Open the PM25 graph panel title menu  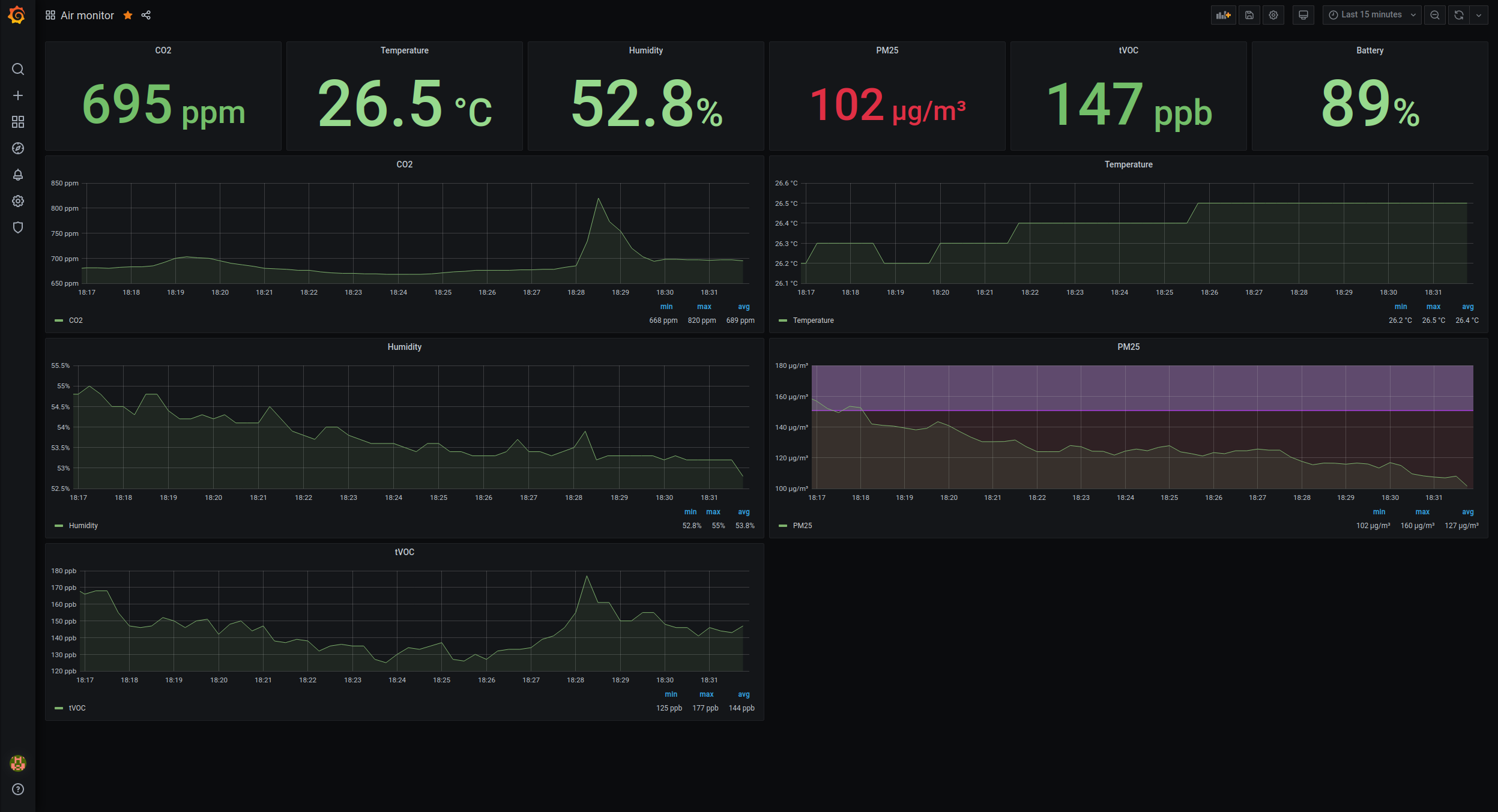(x=1128, y=347)
